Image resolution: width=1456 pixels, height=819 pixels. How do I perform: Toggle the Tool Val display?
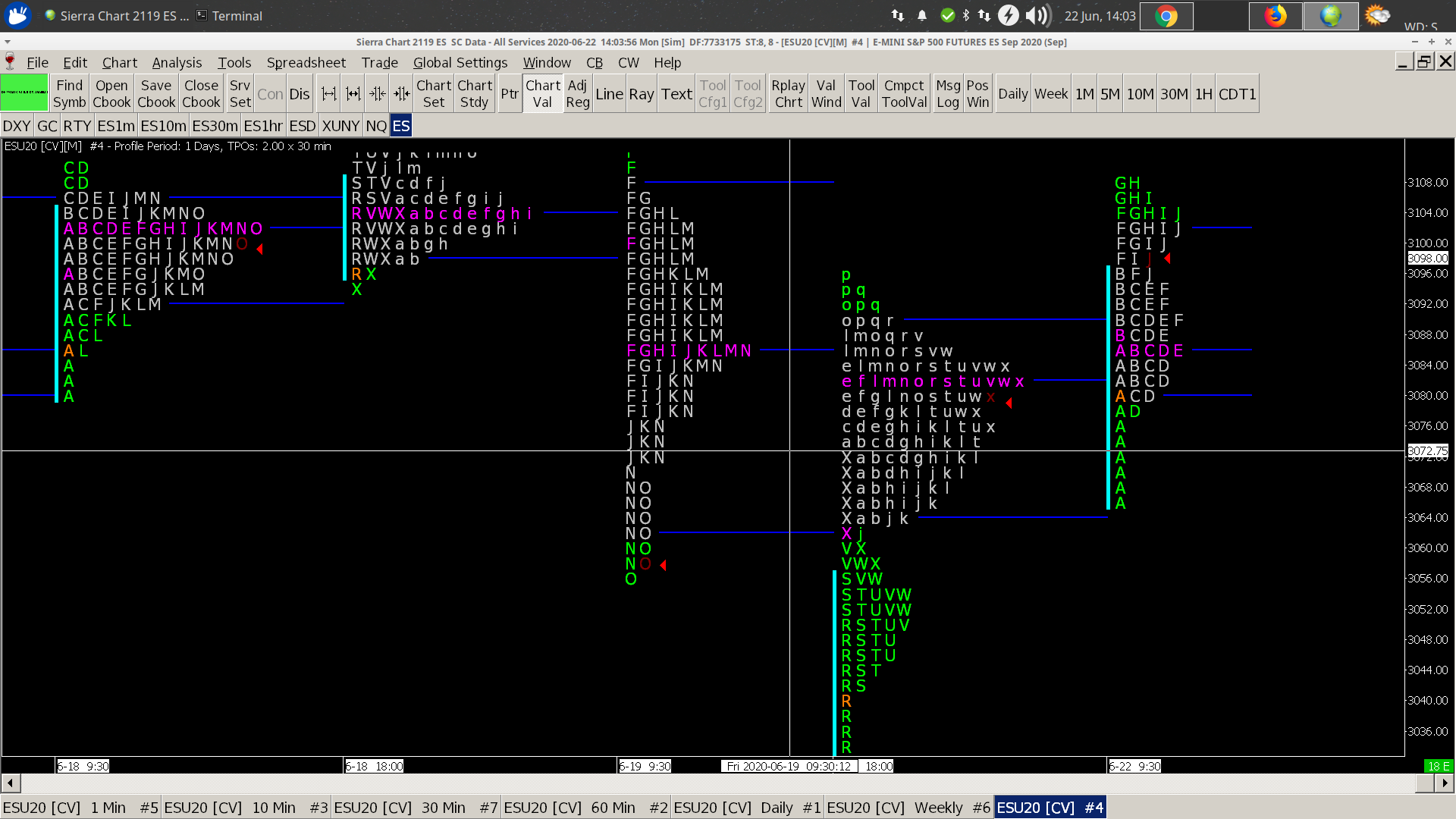[861, 93]
